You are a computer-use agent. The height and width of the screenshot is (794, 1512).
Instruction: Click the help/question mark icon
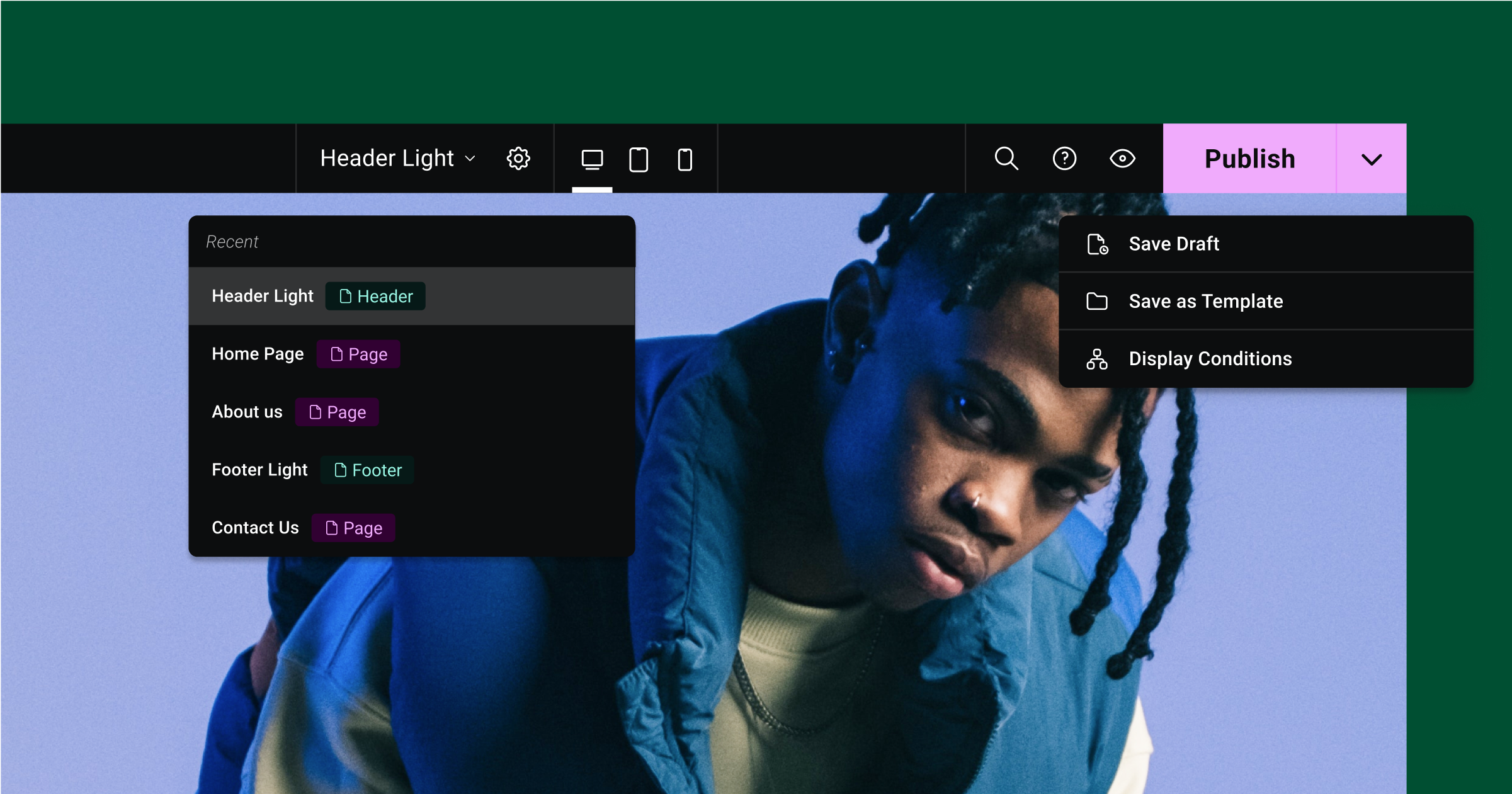[x=1063, y=158]
